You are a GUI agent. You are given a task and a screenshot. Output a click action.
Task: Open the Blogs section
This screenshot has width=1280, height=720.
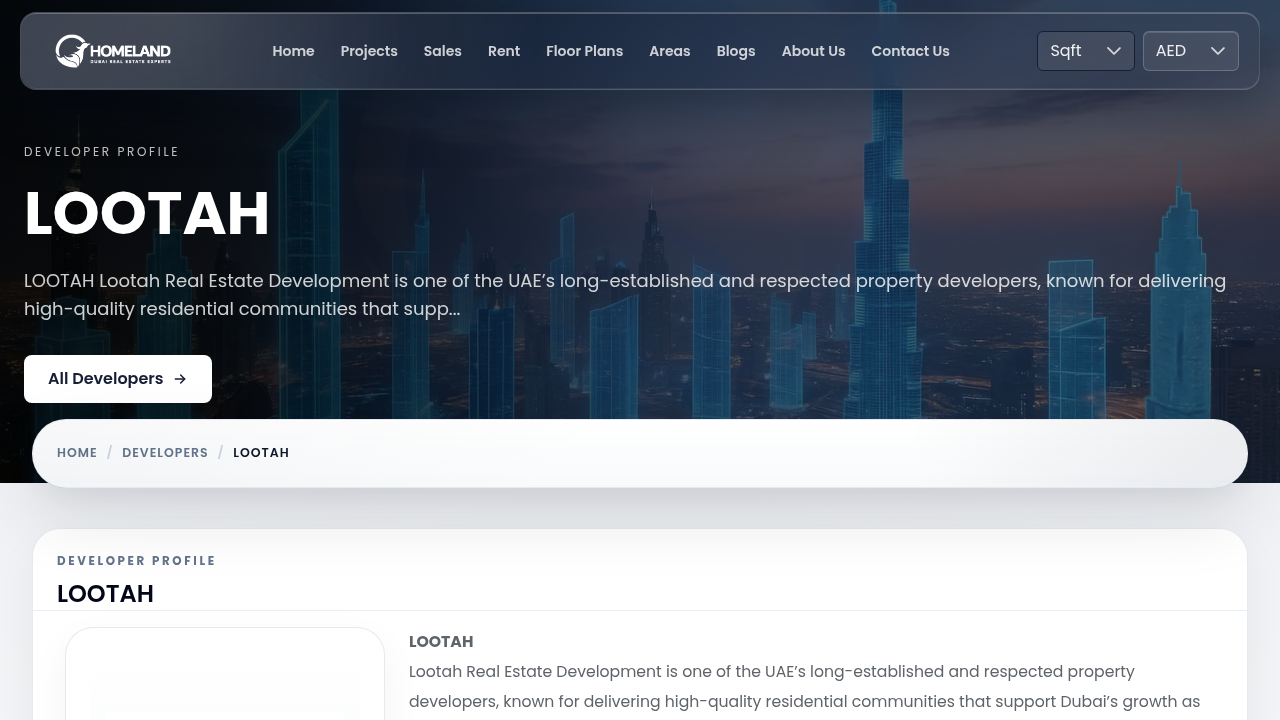[x=736, y=51]
